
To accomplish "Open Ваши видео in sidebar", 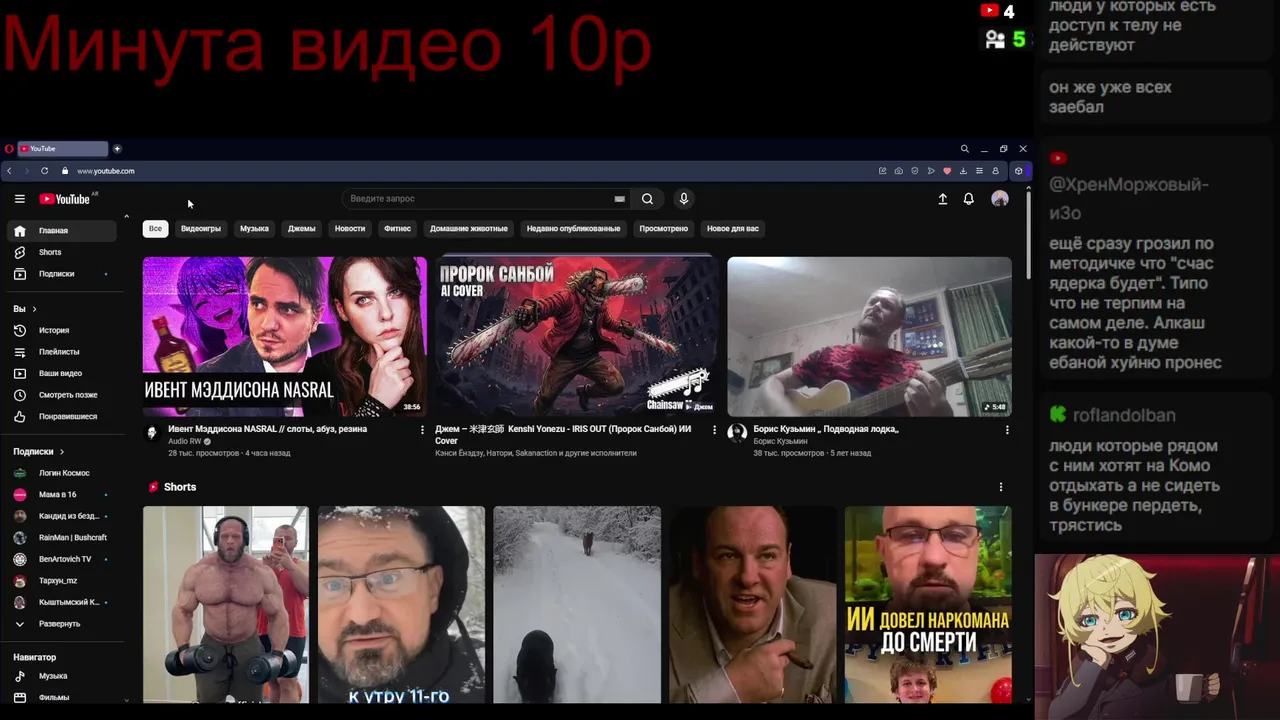I will coord(62,373).
